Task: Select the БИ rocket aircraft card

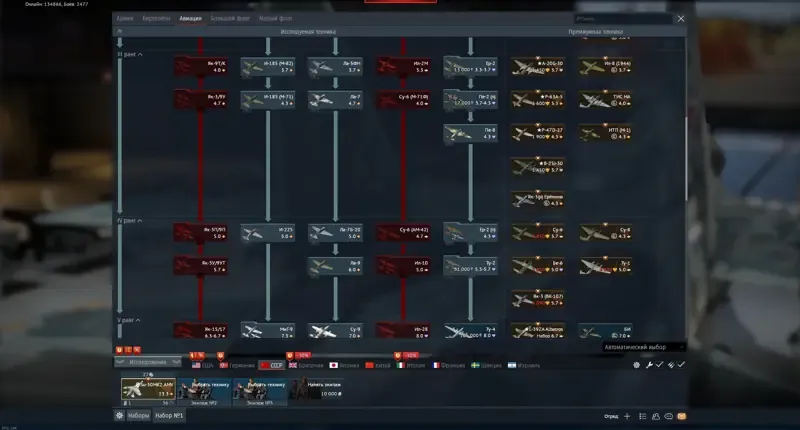Action: pyautogui.click(x=606, y=332)
